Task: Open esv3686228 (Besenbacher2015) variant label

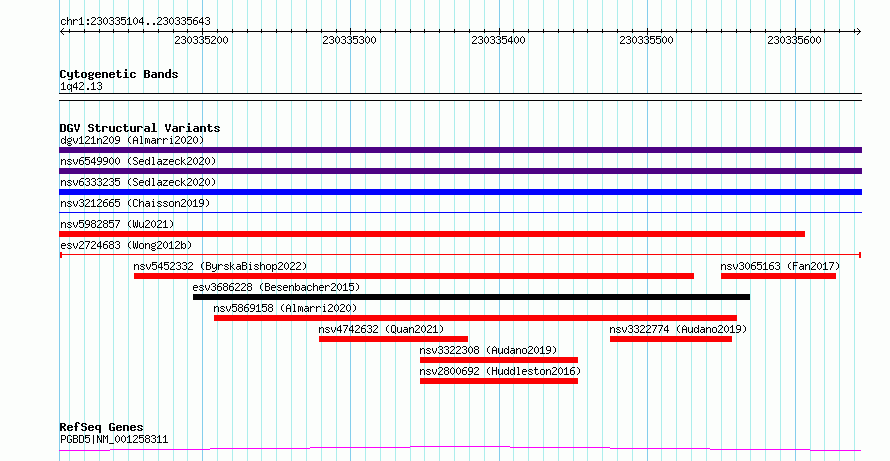Action: [276, 287]
